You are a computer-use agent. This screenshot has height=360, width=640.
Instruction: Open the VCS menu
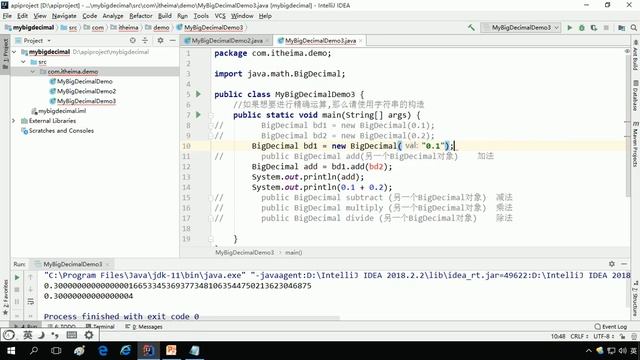220,16
